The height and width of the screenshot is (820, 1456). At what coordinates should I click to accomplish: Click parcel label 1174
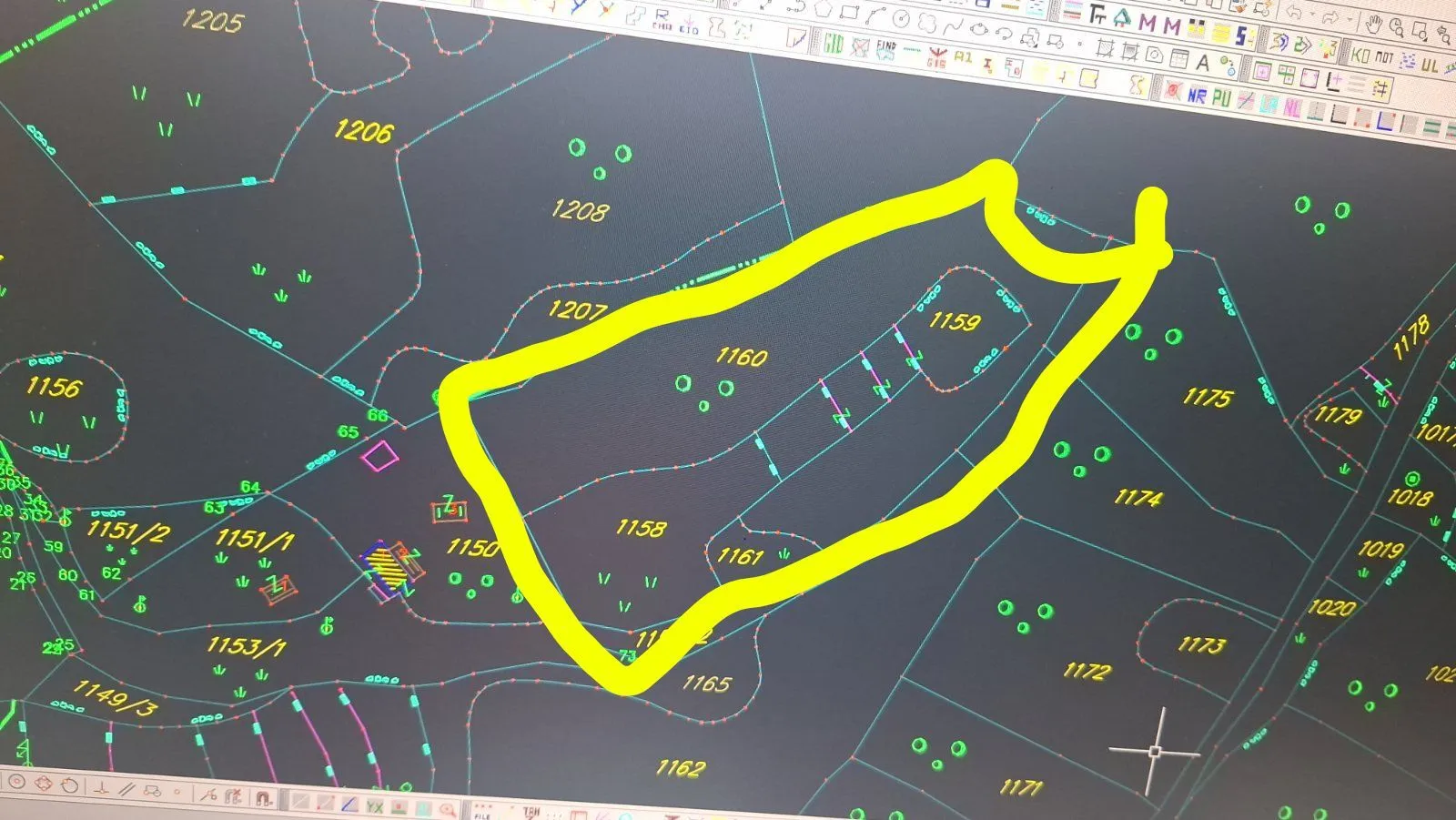click(1138, 497)
